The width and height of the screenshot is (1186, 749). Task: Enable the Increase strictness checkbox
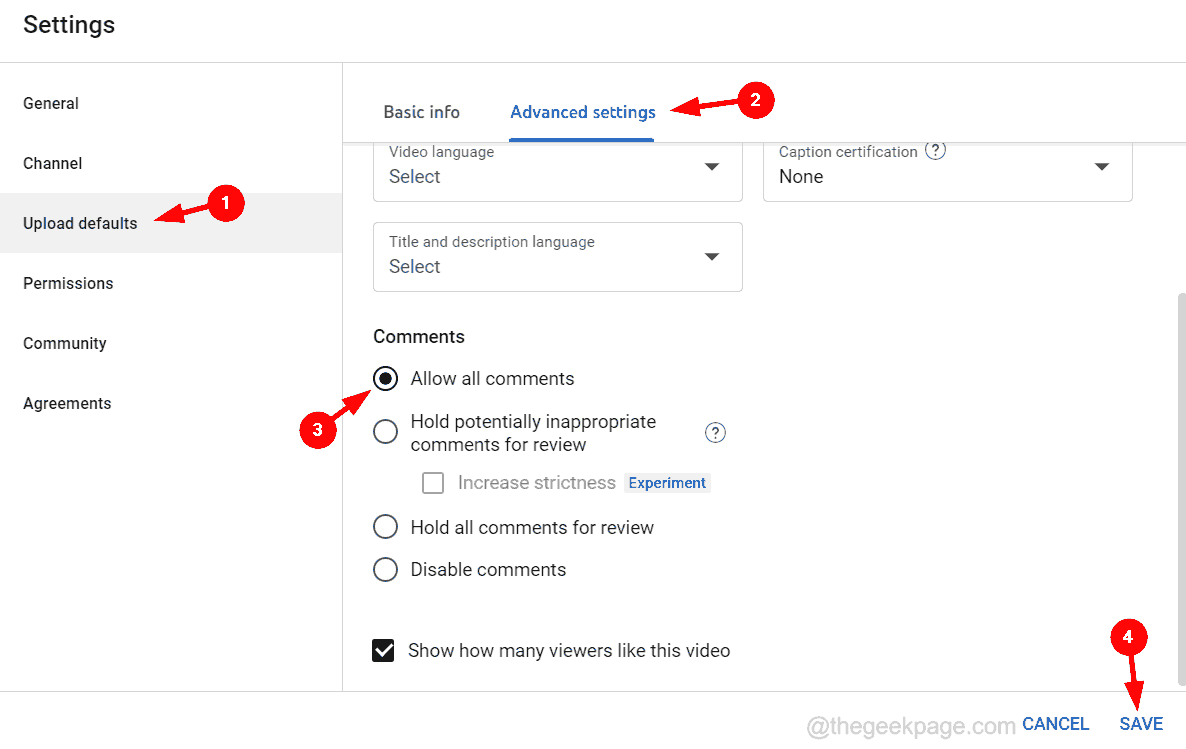(433, 482)
